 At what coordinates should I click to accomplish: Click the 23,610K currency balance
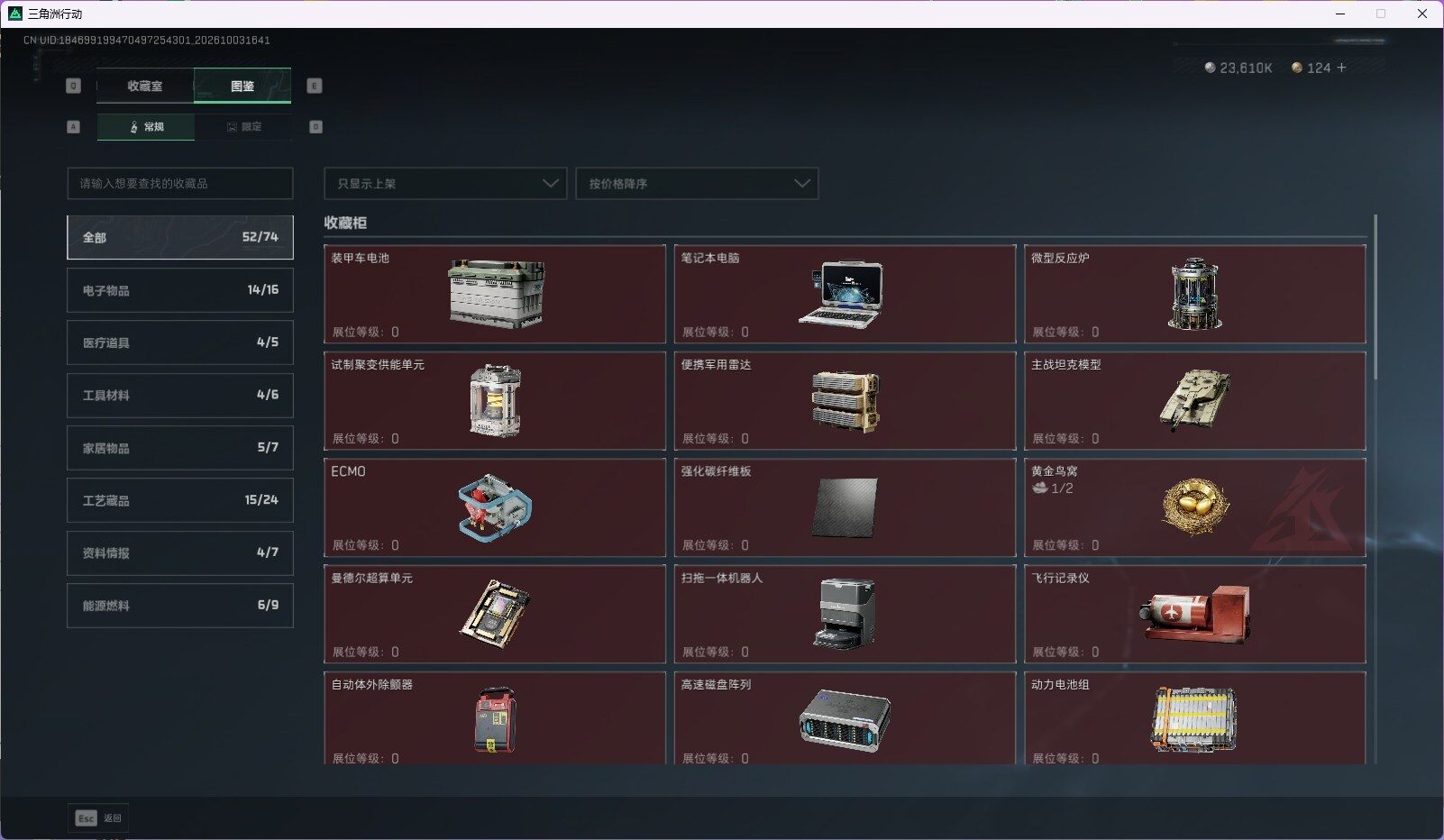1238,68
